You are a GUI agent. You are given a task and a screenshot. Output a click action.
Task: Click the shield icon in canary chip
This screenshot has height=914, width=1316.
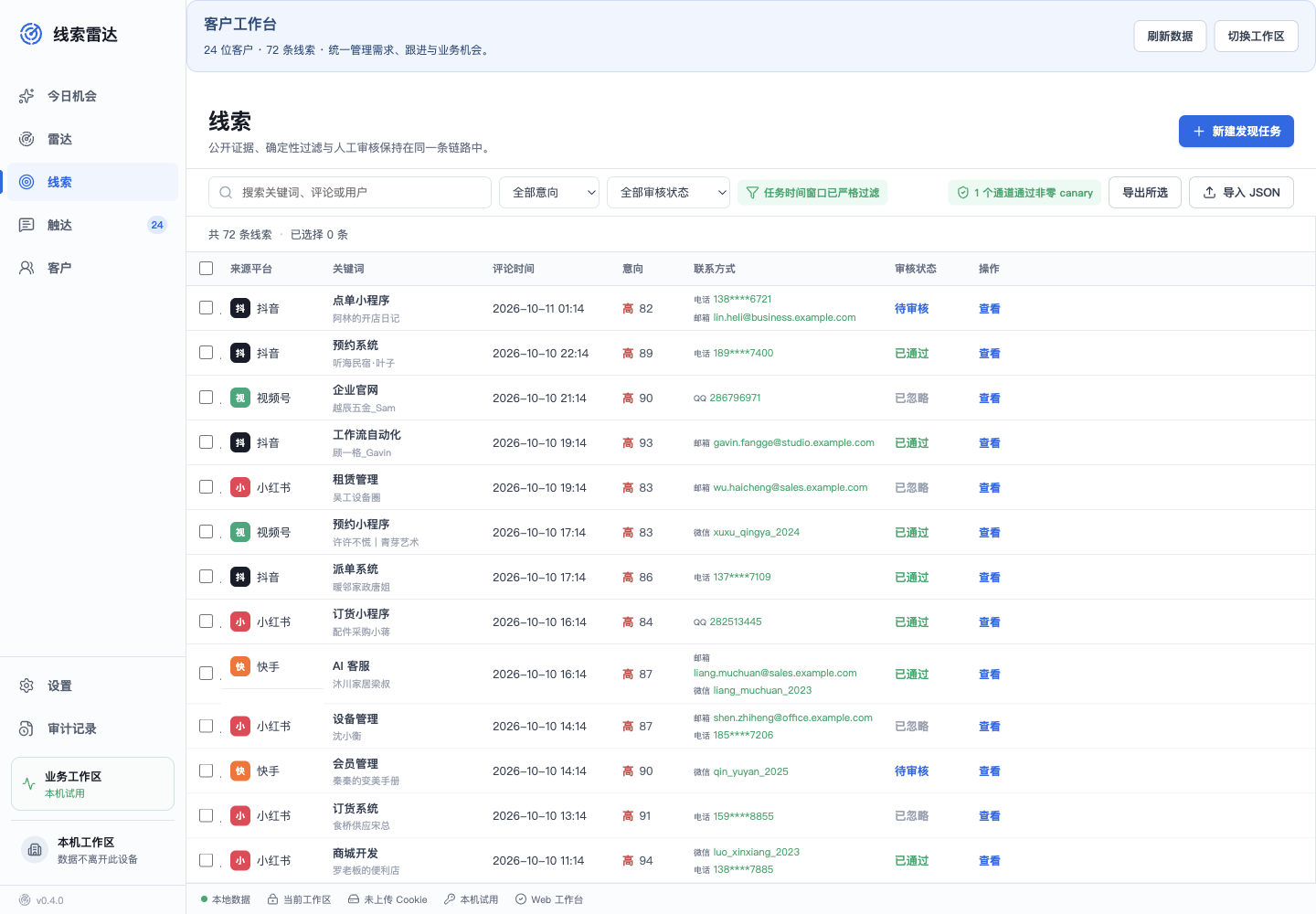(x=962, y=193)
